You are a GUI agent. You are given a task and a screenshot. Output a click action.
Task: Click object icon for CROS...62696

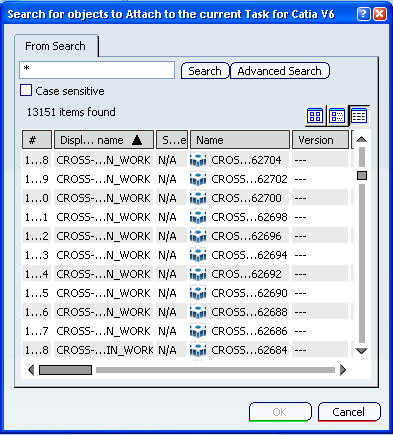(x=198, y=236)
